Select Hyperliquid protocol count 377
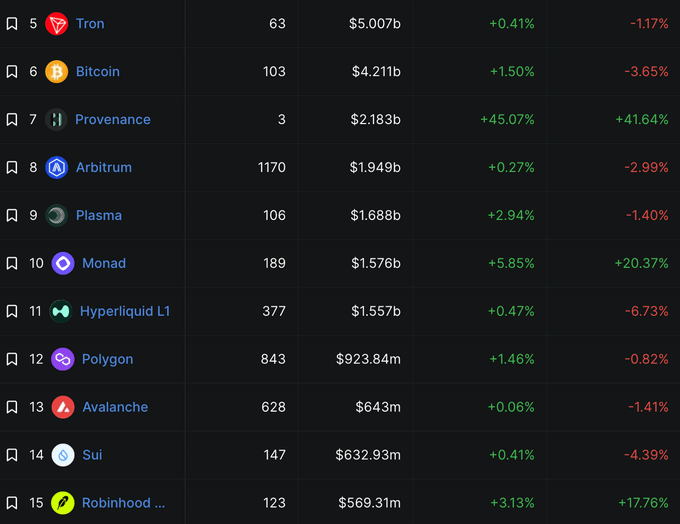 274,311
